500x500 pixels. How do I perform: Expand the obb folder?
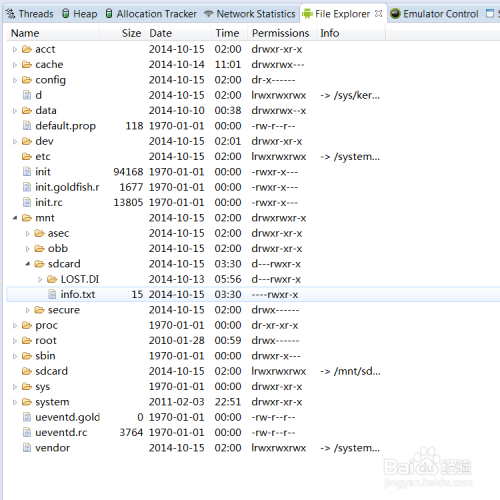click(x=28, y=249)
